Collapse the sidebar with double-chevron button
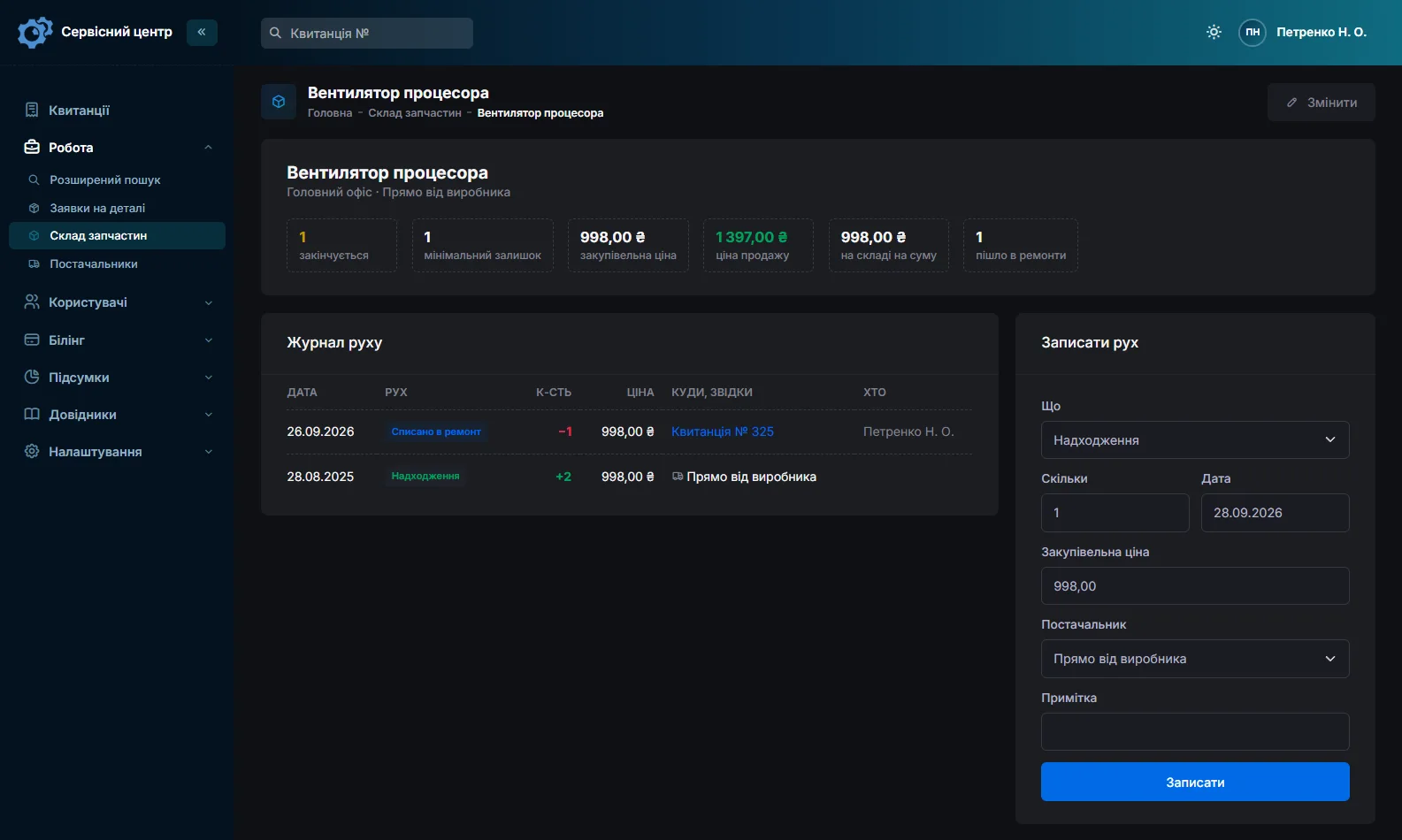Screen dimensions: 1402x840 202,32
